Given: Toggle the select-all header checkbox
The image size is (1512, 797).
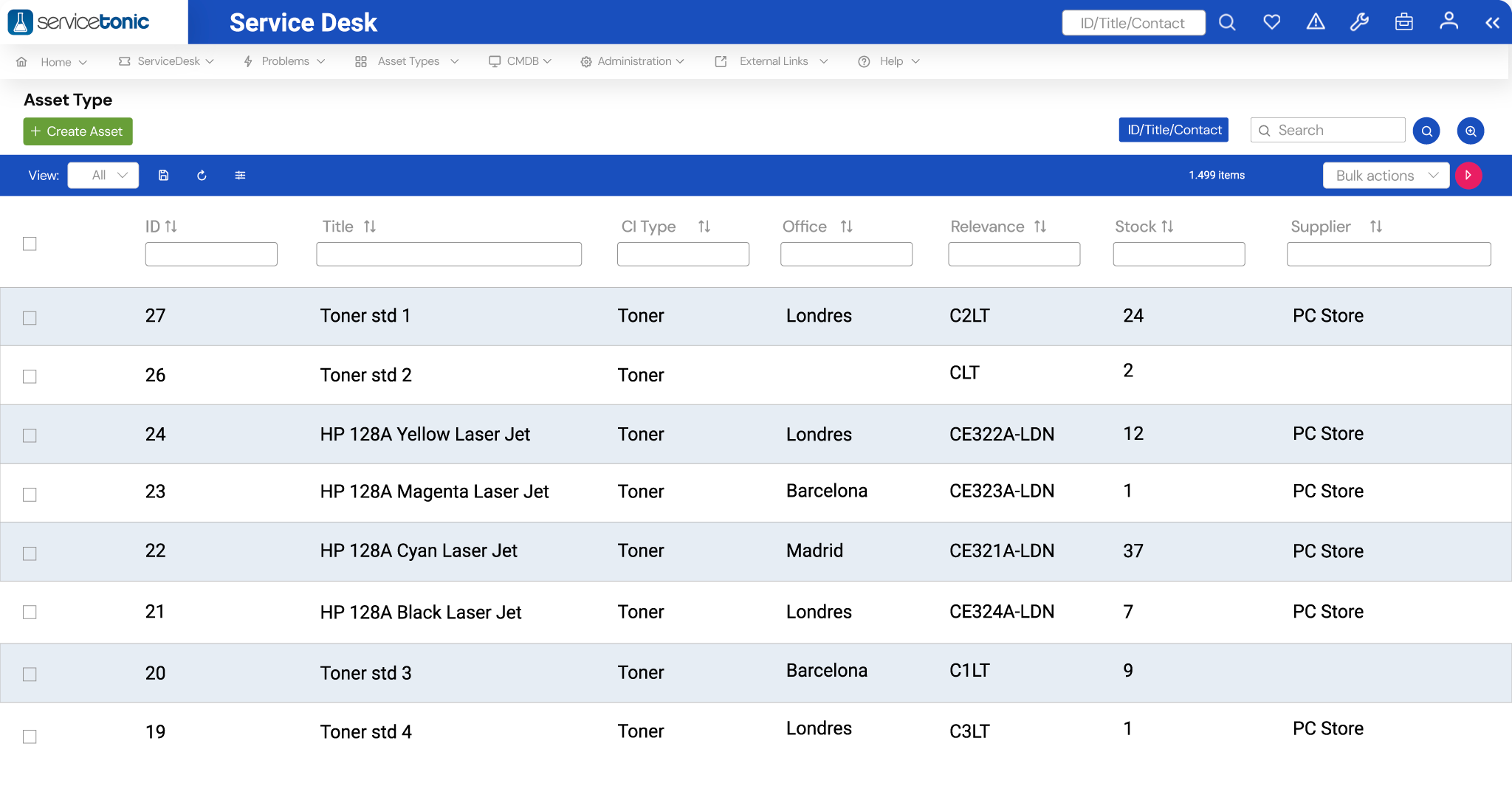Looking at the screenshot, I should (x=30, y=244).
